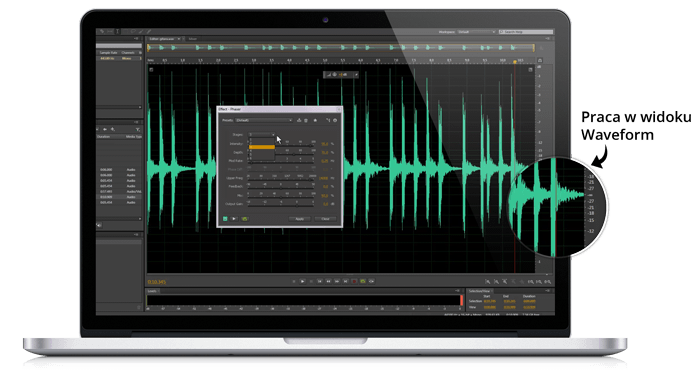Click Search Help field
This screenshot has width=695, height=374.
point(526,32)
